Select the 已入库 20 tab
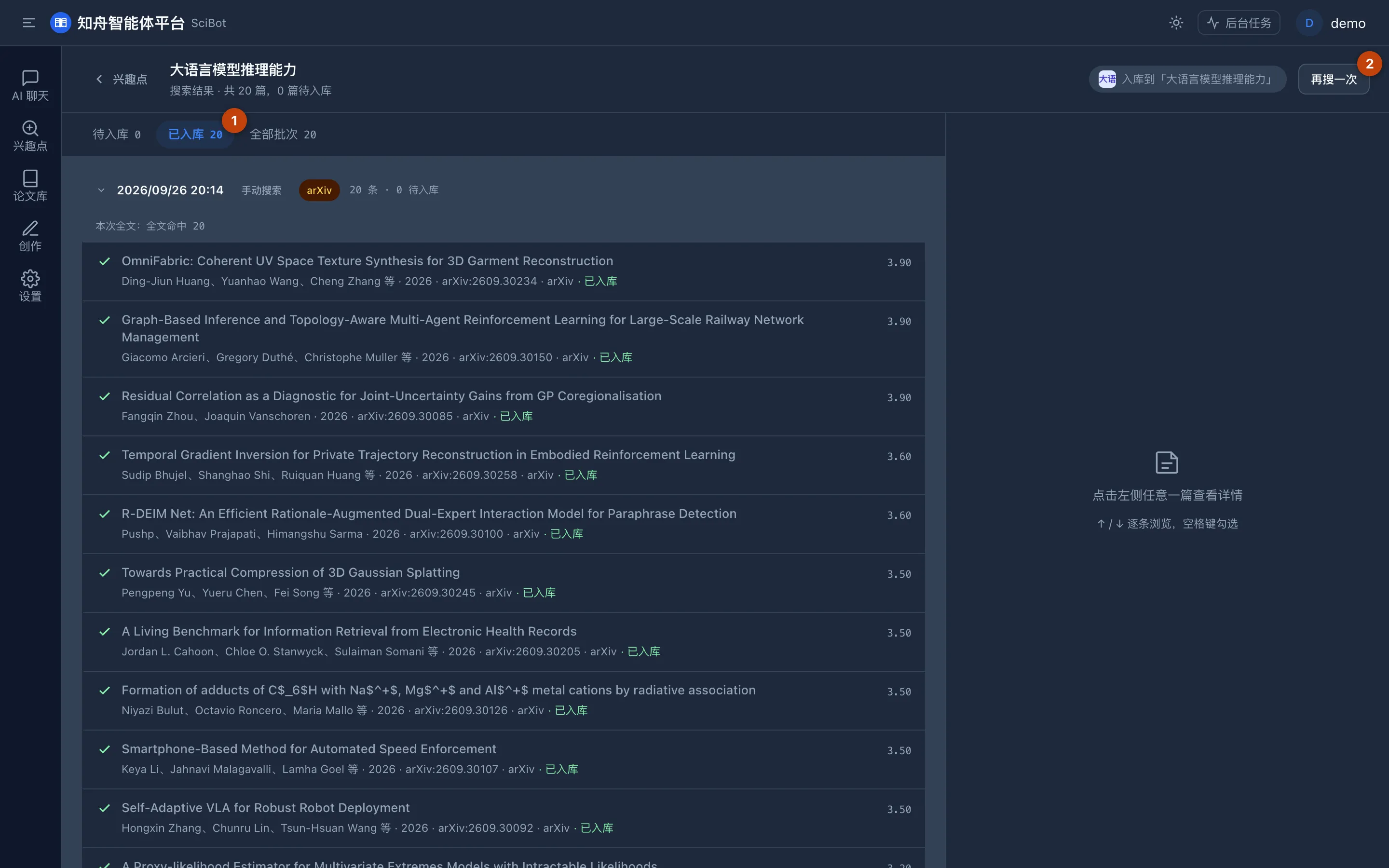The image size is (1389, 868). click(195, 135)
